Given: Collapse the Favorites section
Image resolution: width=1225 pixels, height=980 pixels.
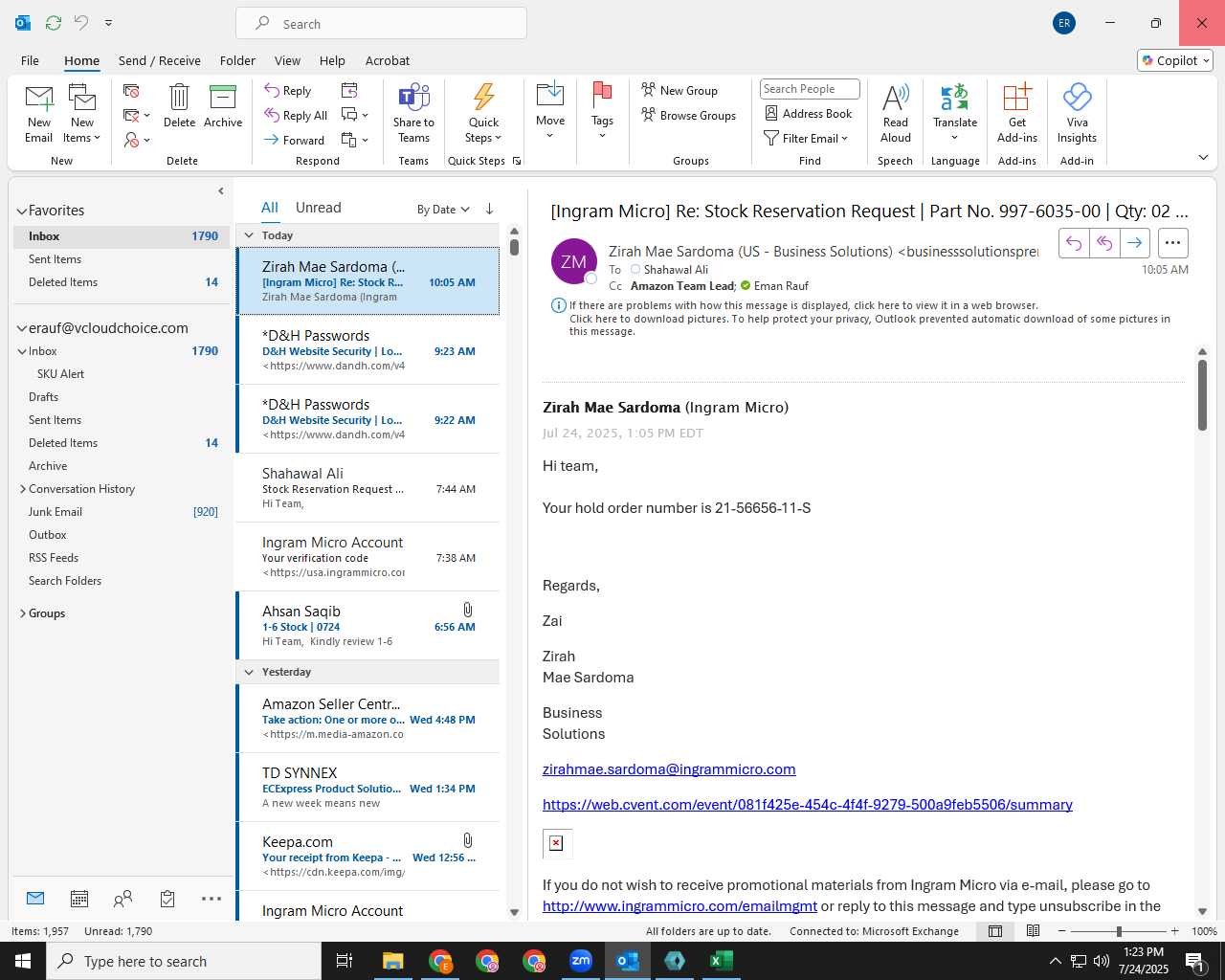Looking at the screenshot, I should (22, 211).
